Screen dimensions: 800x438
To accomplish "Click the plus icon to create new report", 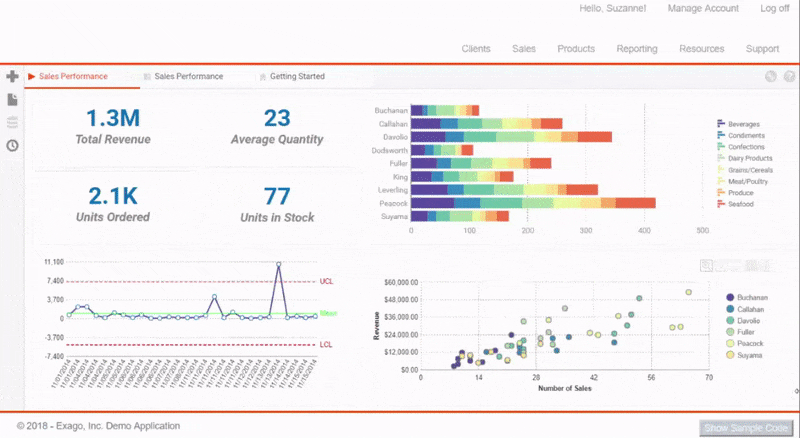I will (12, 77).
